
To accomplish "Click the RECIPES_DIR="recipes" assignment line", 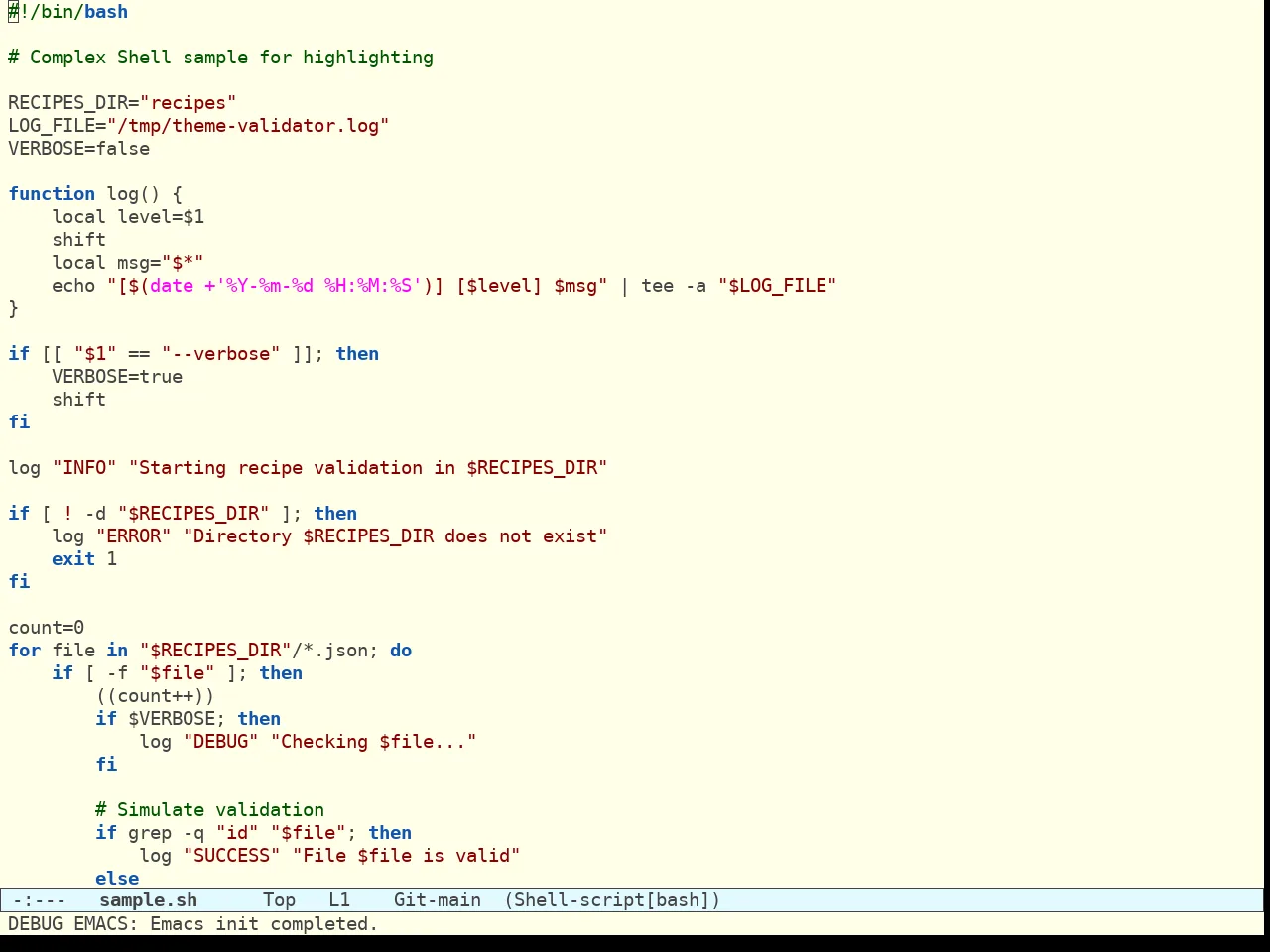I will coord(122,103).
